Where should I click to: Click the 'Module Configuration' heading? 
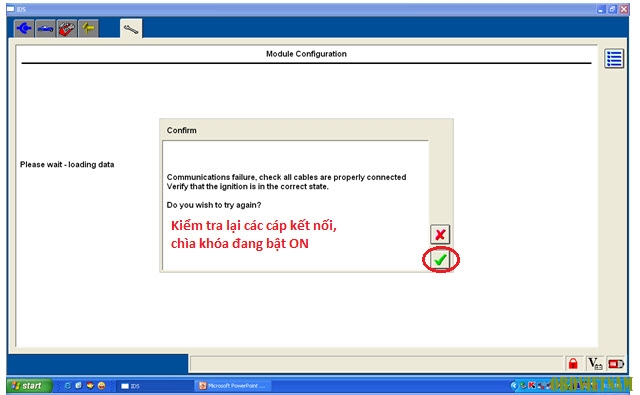306,54
